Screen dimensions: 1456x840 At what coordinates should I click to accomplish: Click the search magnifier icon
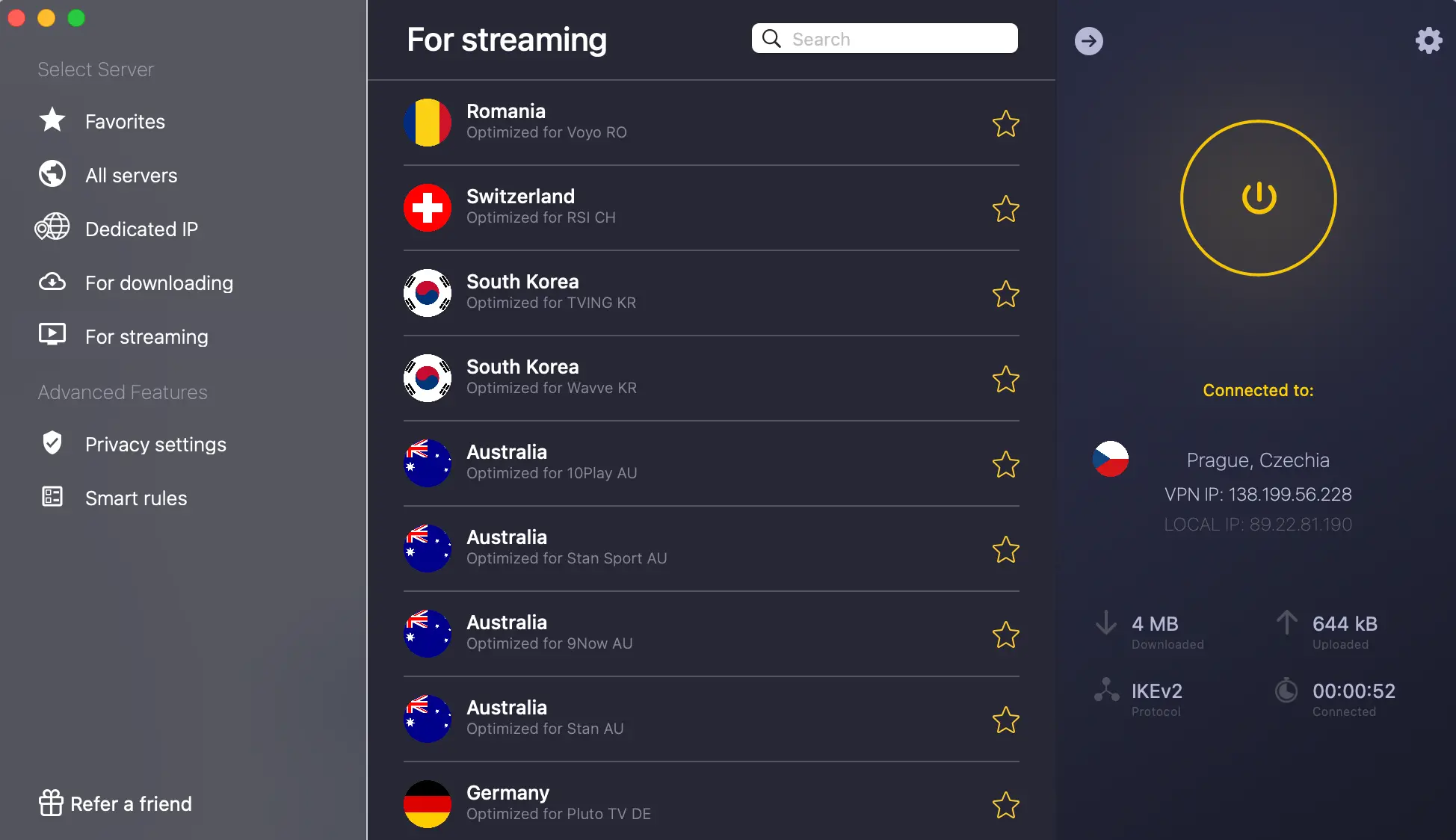[771, 38]
